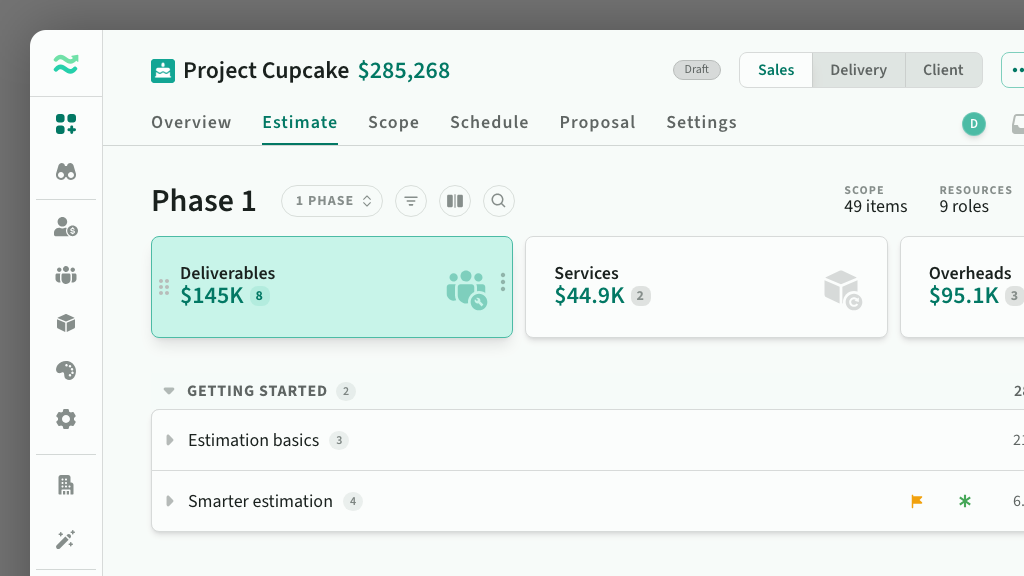Switch to Delivery view toggle
1024x576 pixels.
858,70
